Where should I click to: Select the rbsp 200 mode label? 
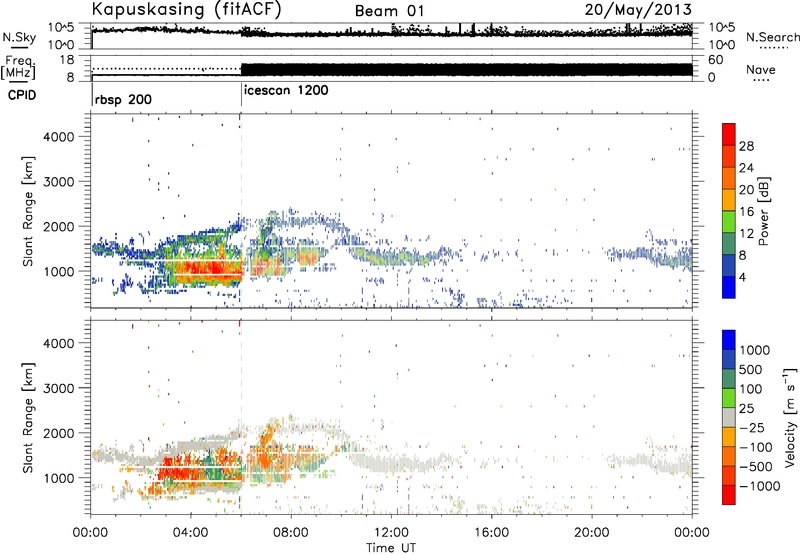click(x=123, y=99)
